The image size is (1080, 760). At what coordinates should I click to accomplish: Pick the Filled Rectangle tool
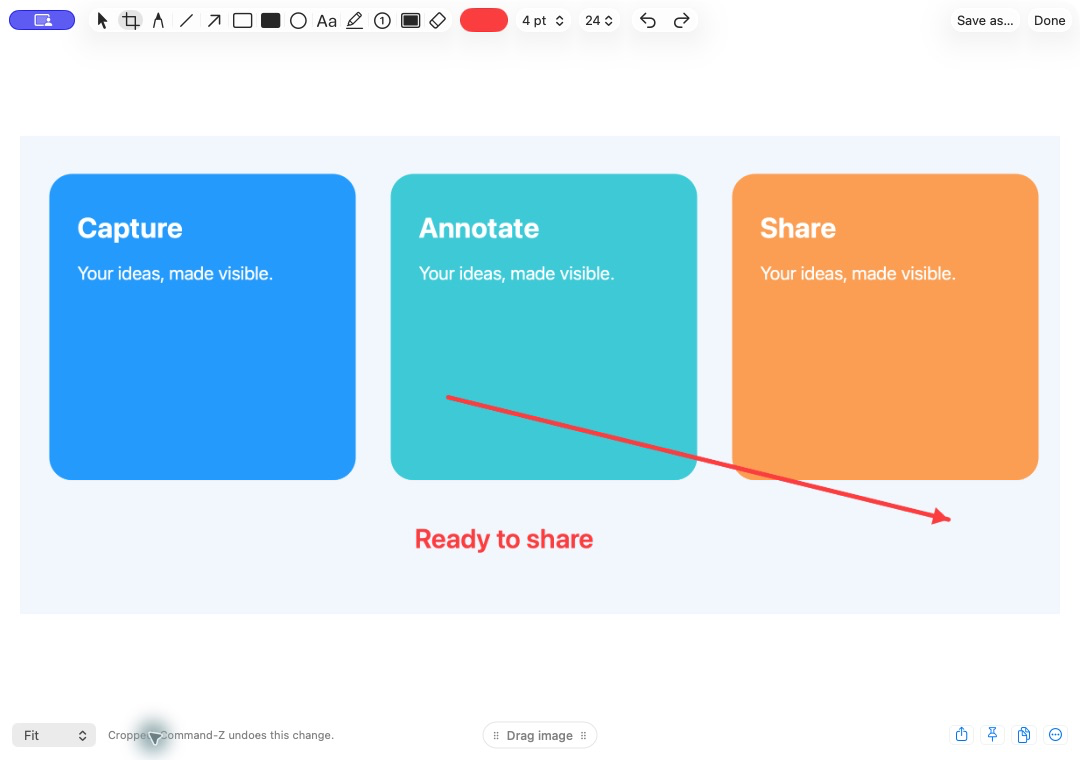click(x=270, y=21)
